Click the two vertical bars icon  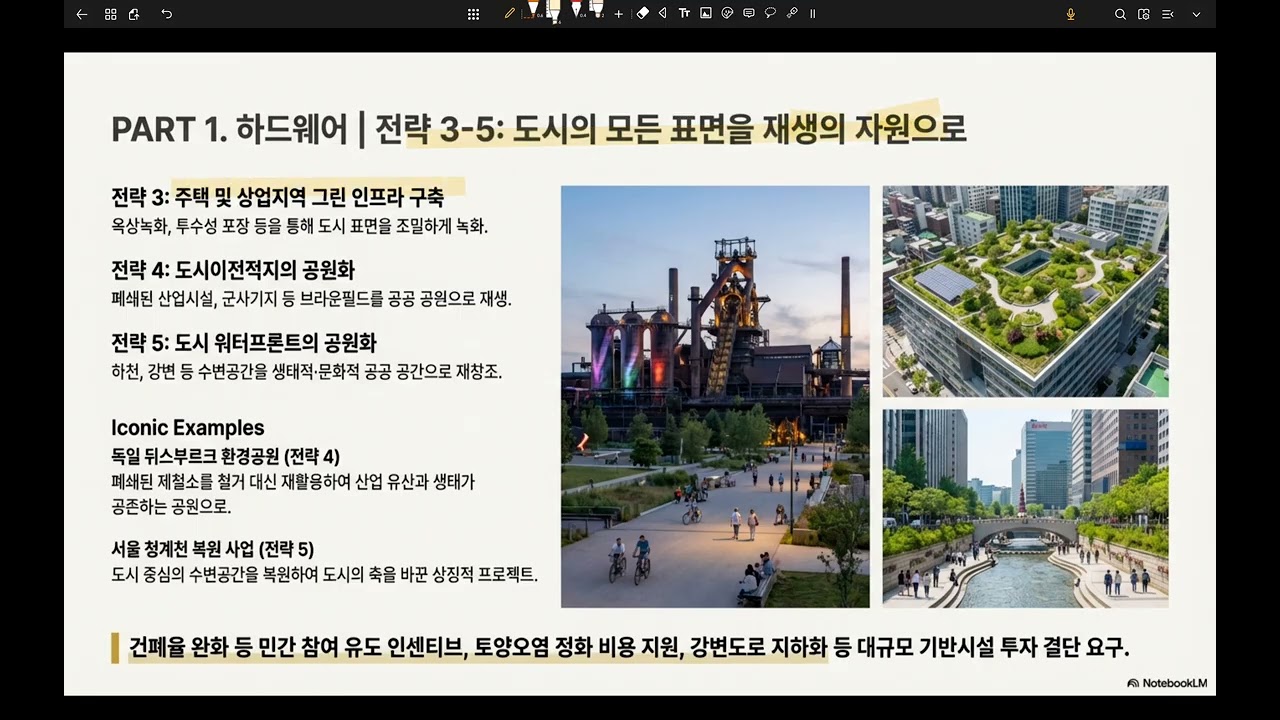(x=813, y=14)
